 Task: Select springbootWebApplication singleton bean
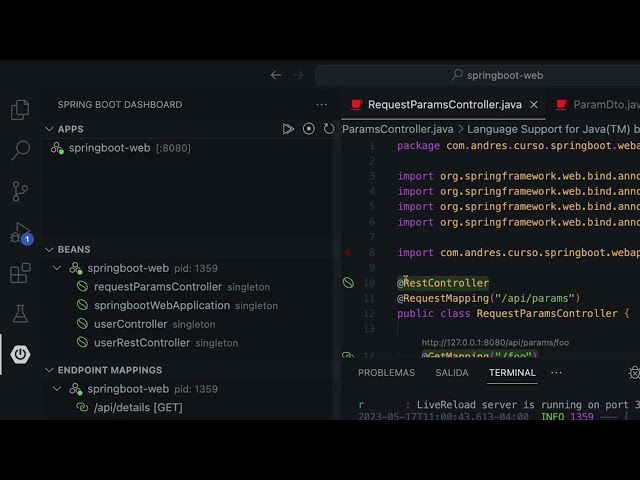pyautogui.click(x=188, y=305)
